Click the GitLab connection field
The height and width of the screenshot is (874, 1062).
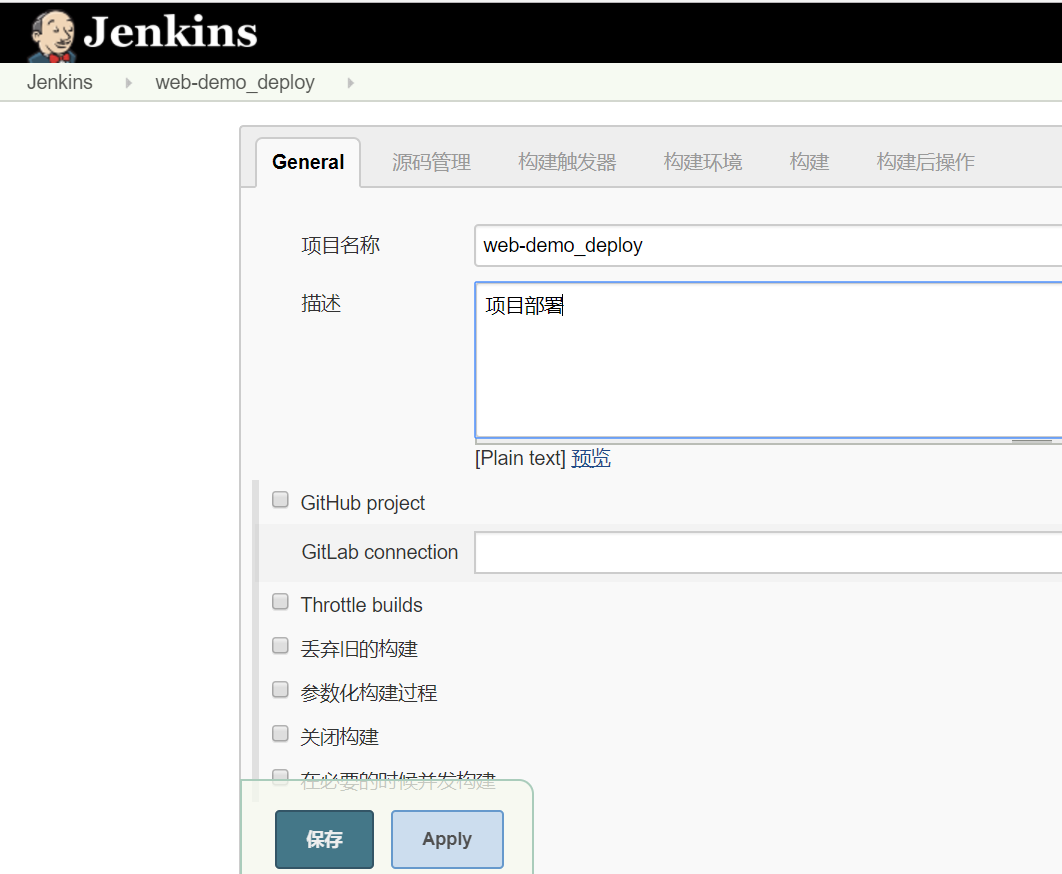[x=765, y=553]
